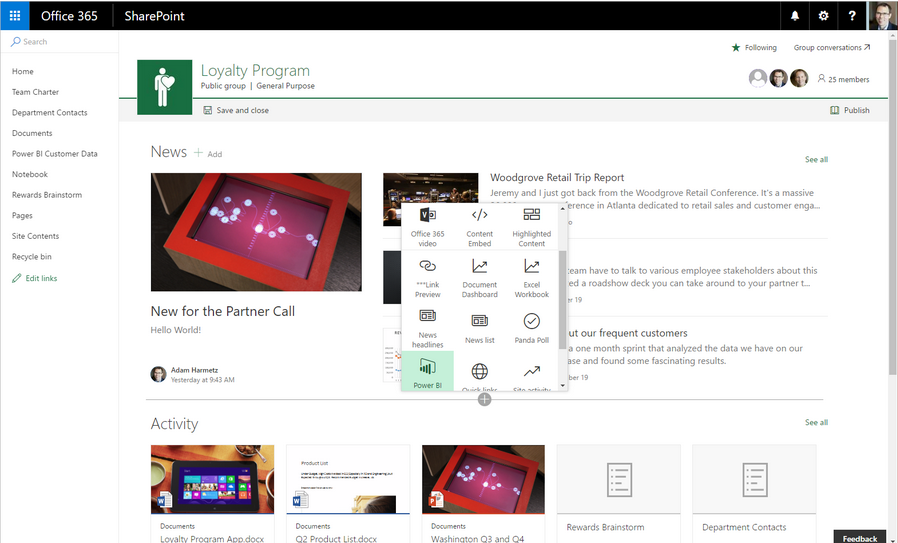Open the settings gear

(823, 16)
